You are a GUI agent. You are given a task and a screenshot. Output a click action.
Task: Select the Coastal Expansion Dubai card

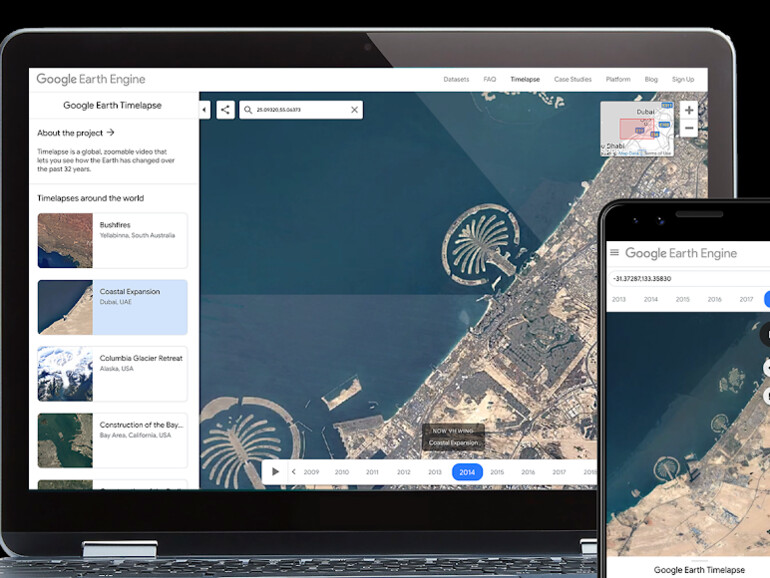112,307
